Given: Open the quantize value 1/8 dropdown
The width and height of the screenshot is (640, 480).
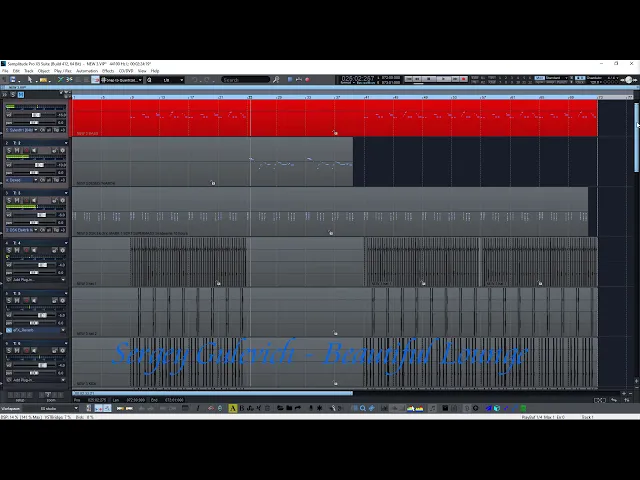Looking at the screenshot, I should tap(167, 80).
